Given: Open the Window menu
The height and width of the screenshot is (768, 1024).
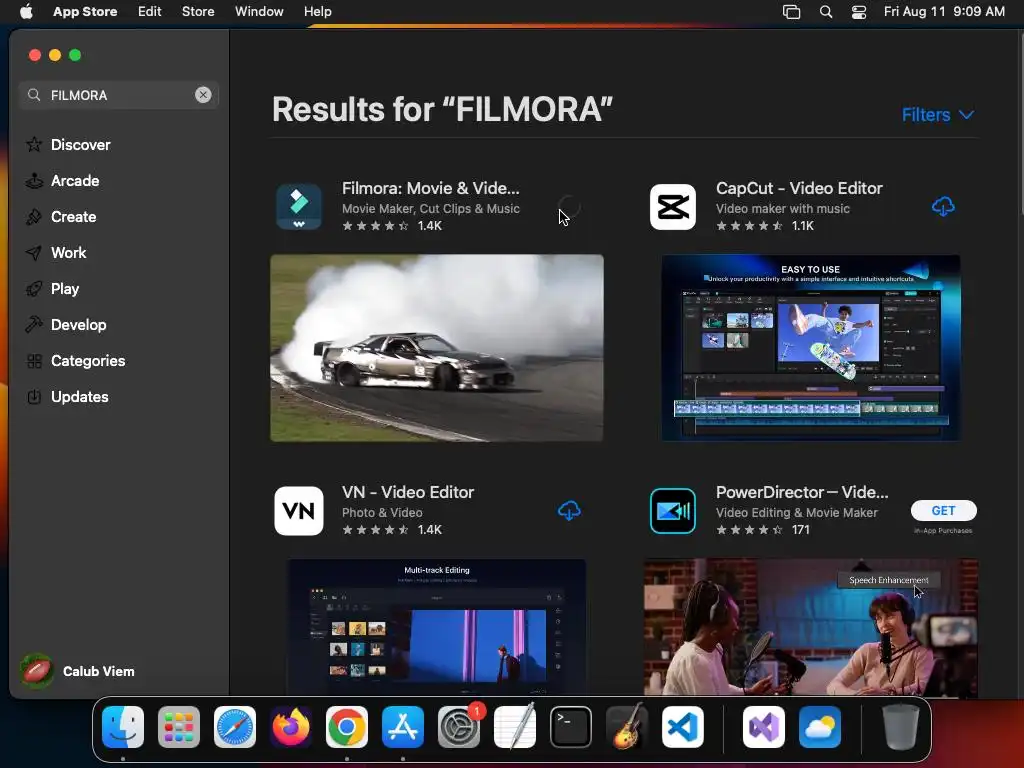Looking at the screenshot, I should [259, 11].
